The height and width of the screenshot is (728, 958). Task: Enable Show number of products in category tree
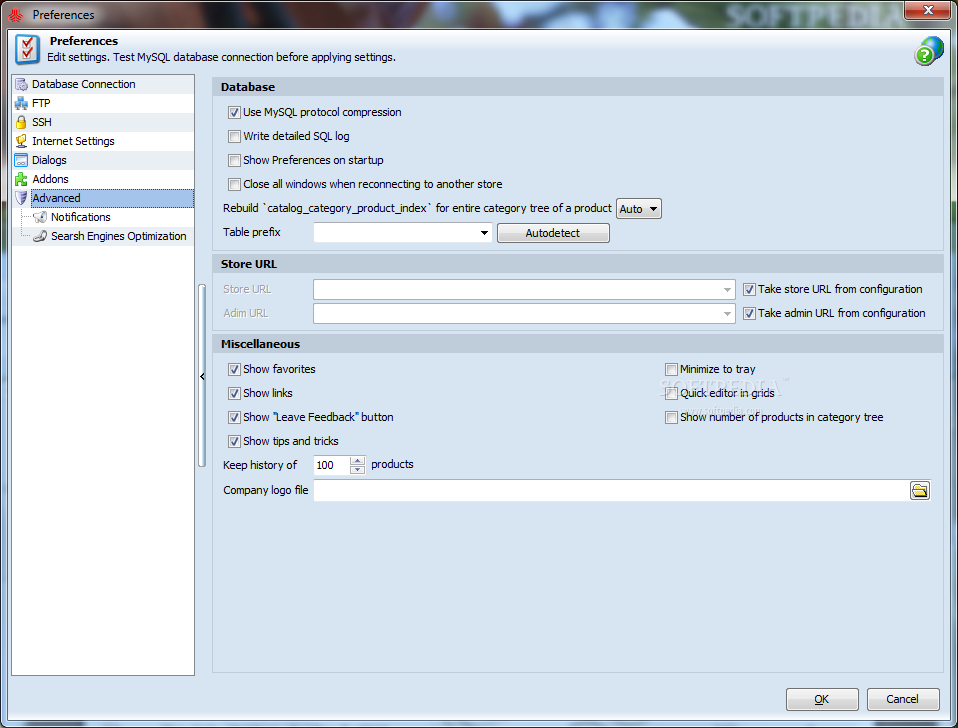(x=671, y=417)
